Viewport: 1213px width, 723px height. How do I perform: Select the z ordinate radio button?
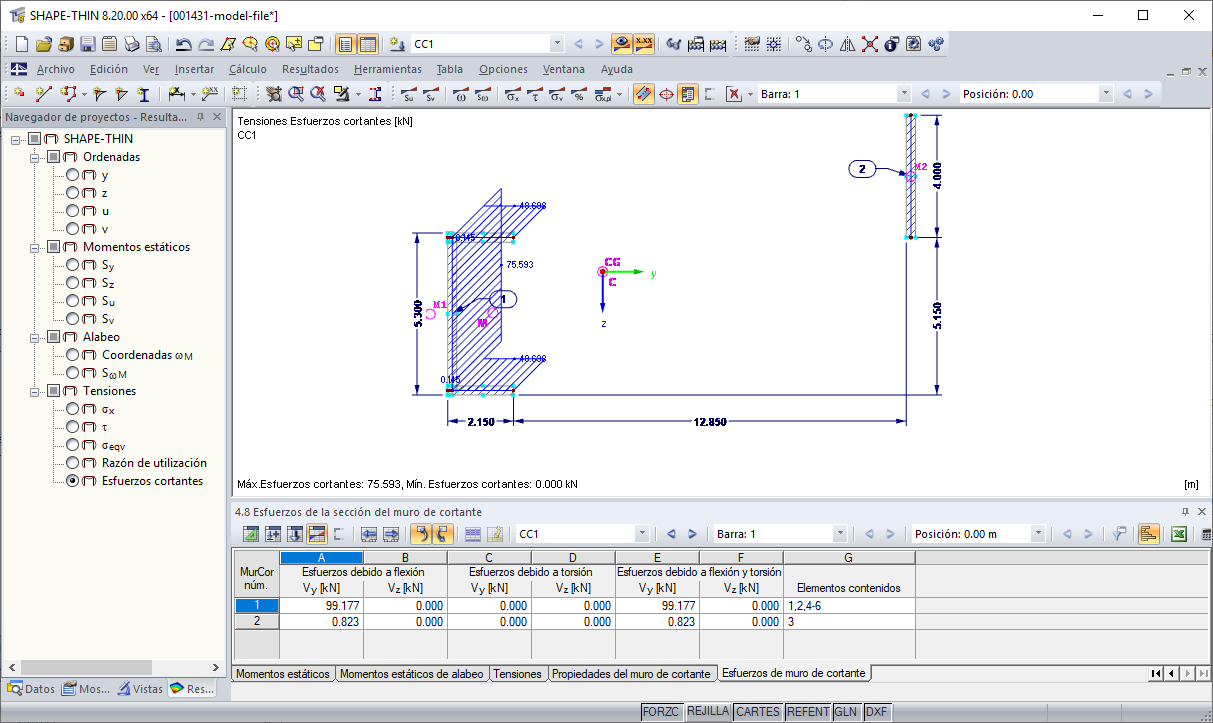[x=72, y=193]
